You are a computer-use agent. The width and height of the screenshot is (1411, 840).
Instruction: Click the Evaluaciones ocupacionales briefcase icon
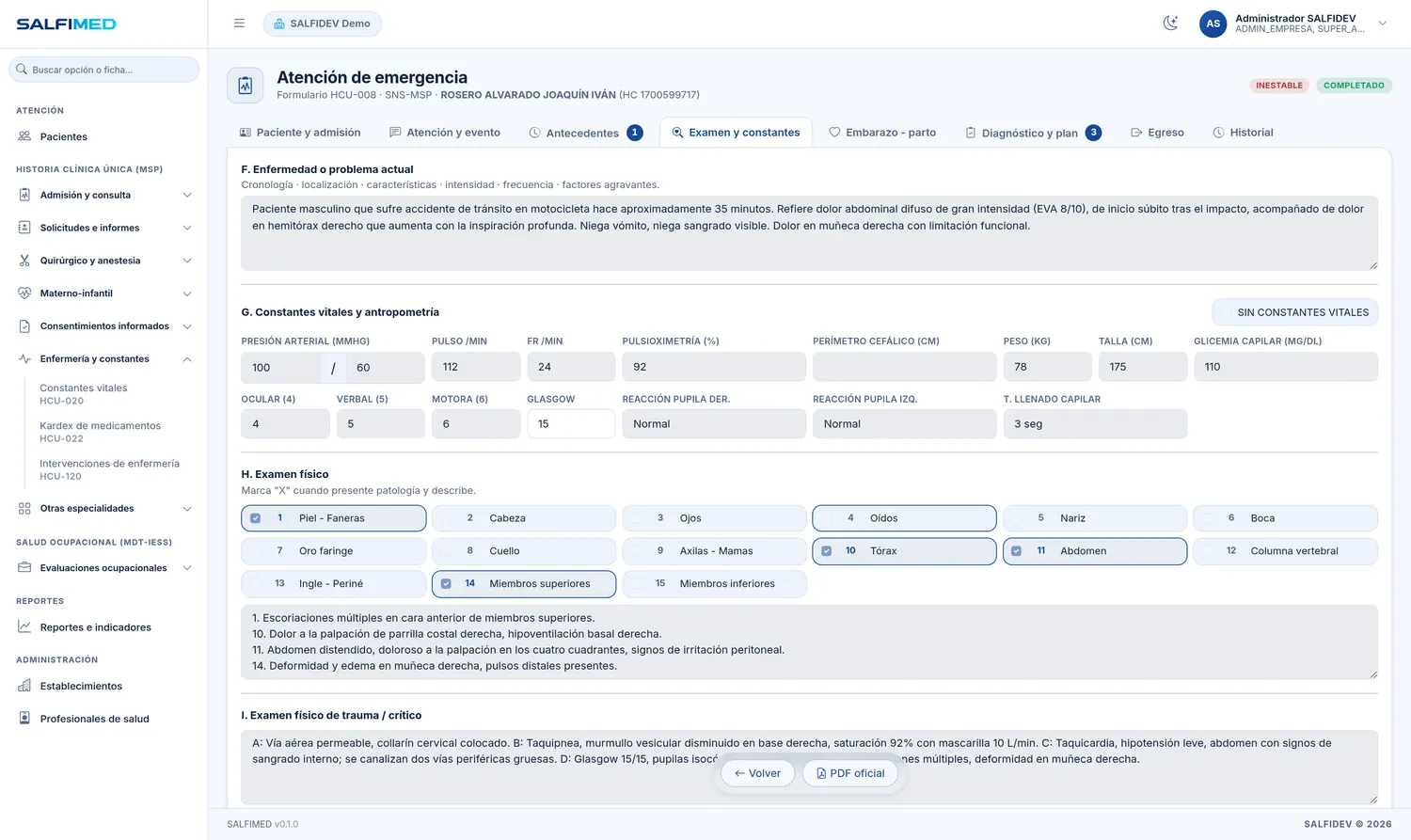point(24,568)
